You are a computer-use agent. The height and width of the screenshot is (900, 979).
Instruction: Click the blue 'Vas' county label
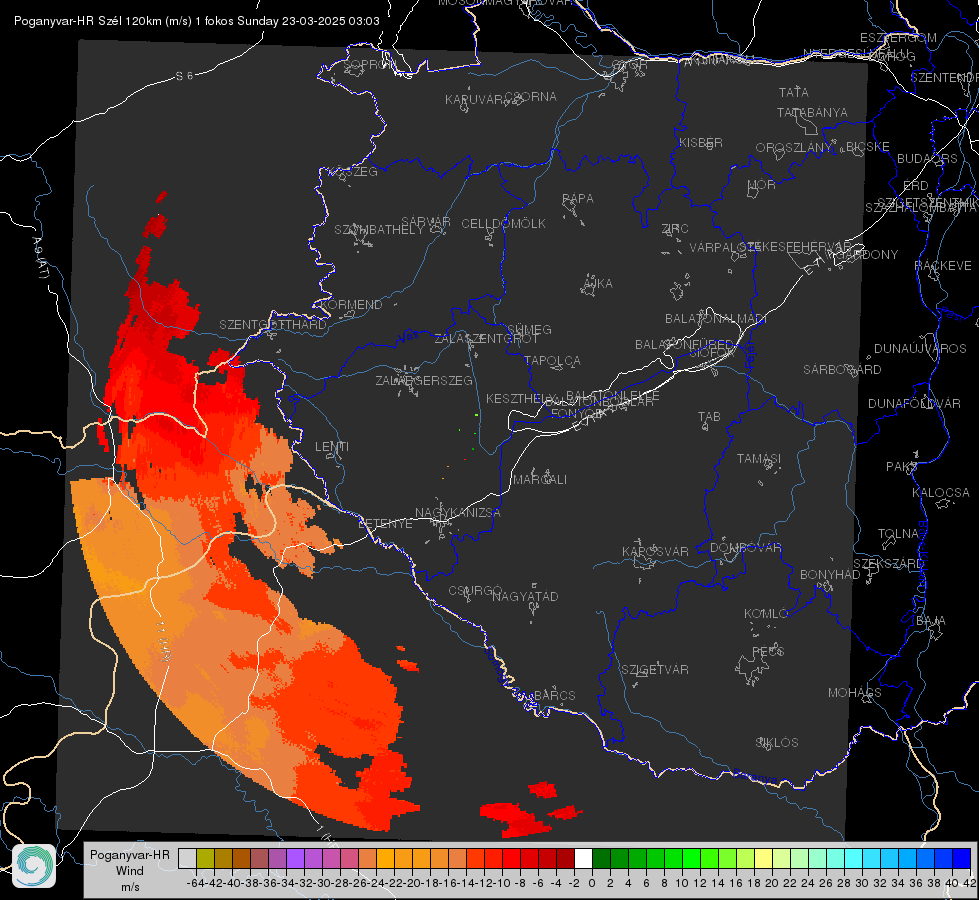click(408, 337)
